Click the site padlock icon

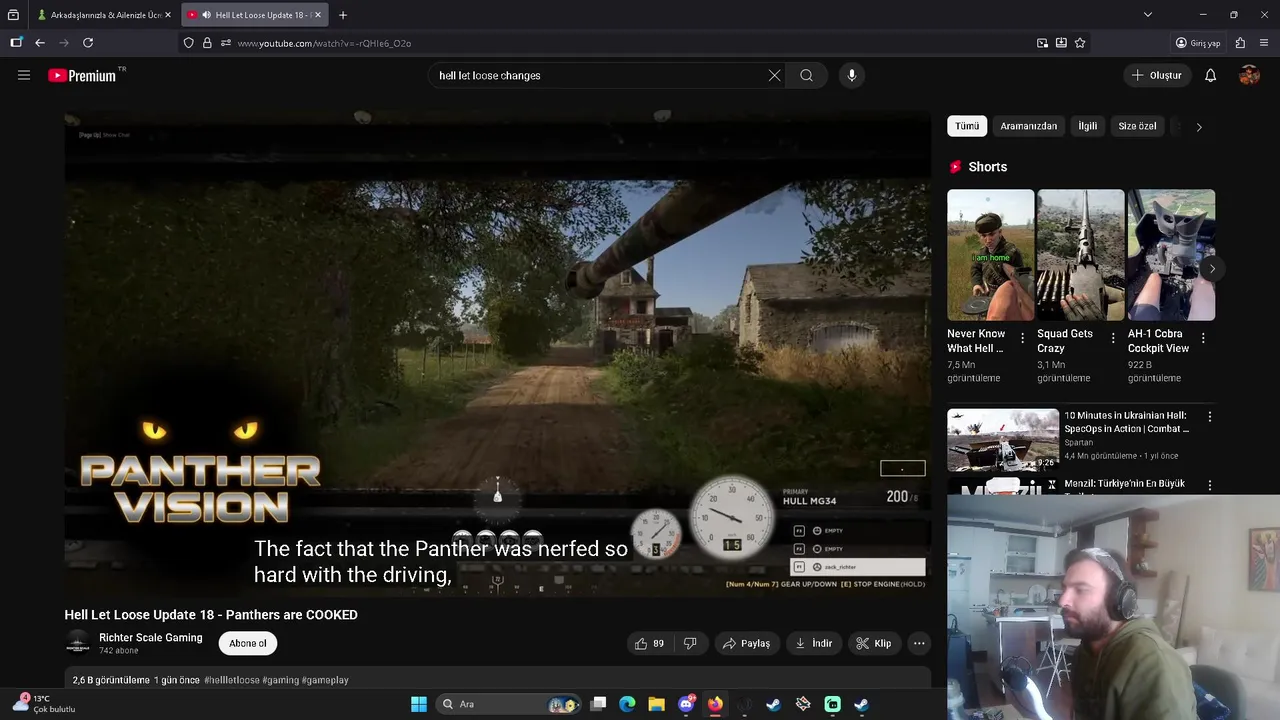pos(207,43)
